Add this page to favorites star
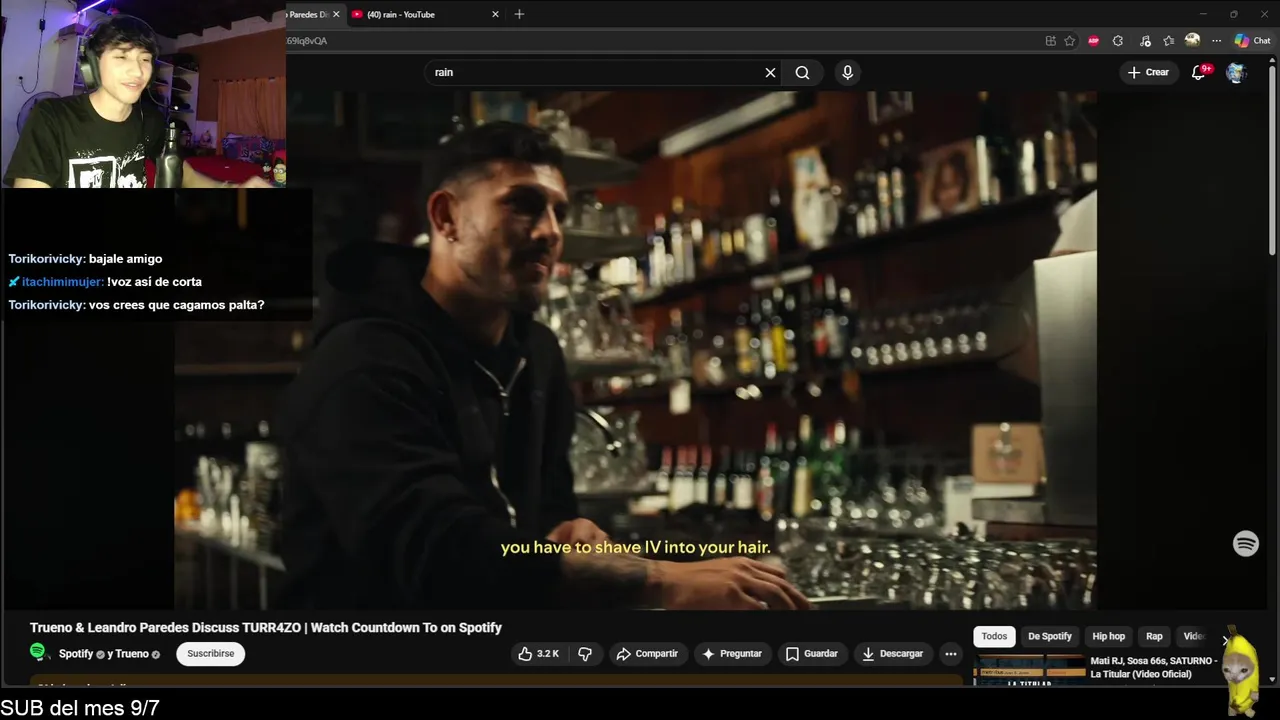Screen dimensions: 1280x720 click(1069, 41)
